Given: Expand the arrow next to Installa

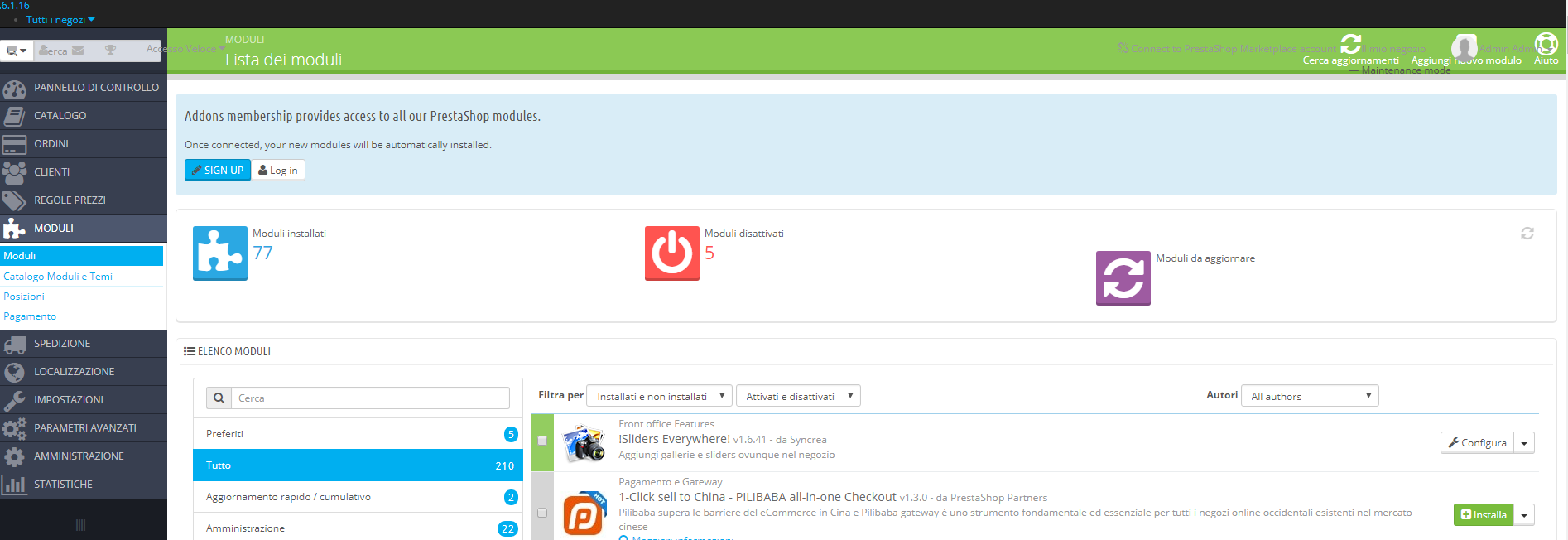Looking at the screenshot, I should pyautogui.click(x=1524, y=515).
